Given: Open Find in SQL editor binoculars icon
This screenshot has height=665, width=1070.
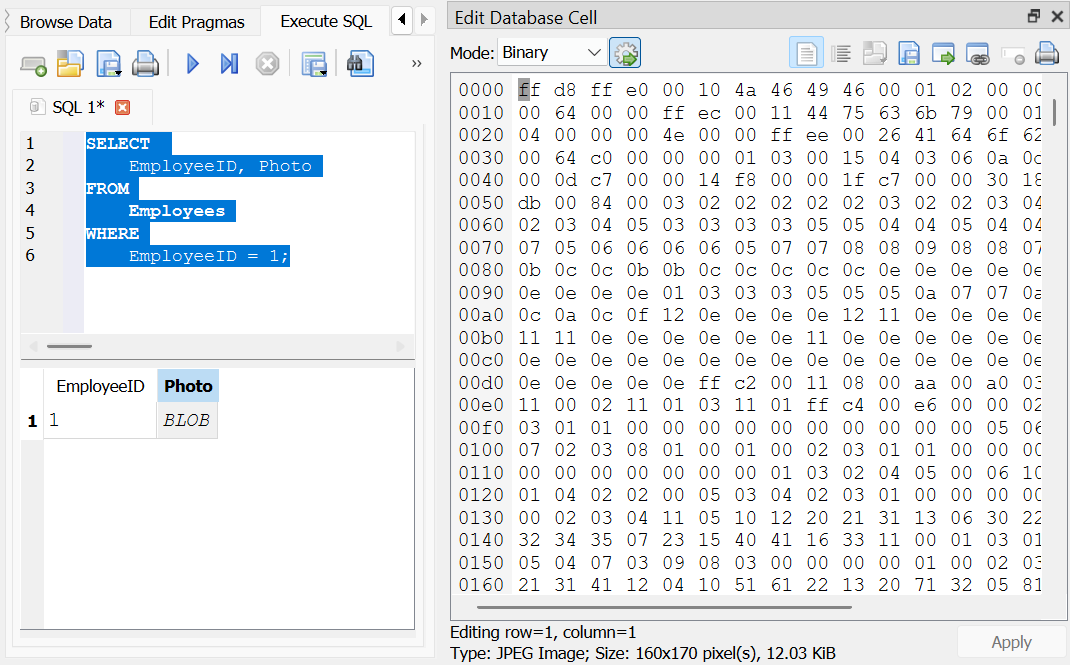Looking at the screenshot, I should tap(360, 65).
